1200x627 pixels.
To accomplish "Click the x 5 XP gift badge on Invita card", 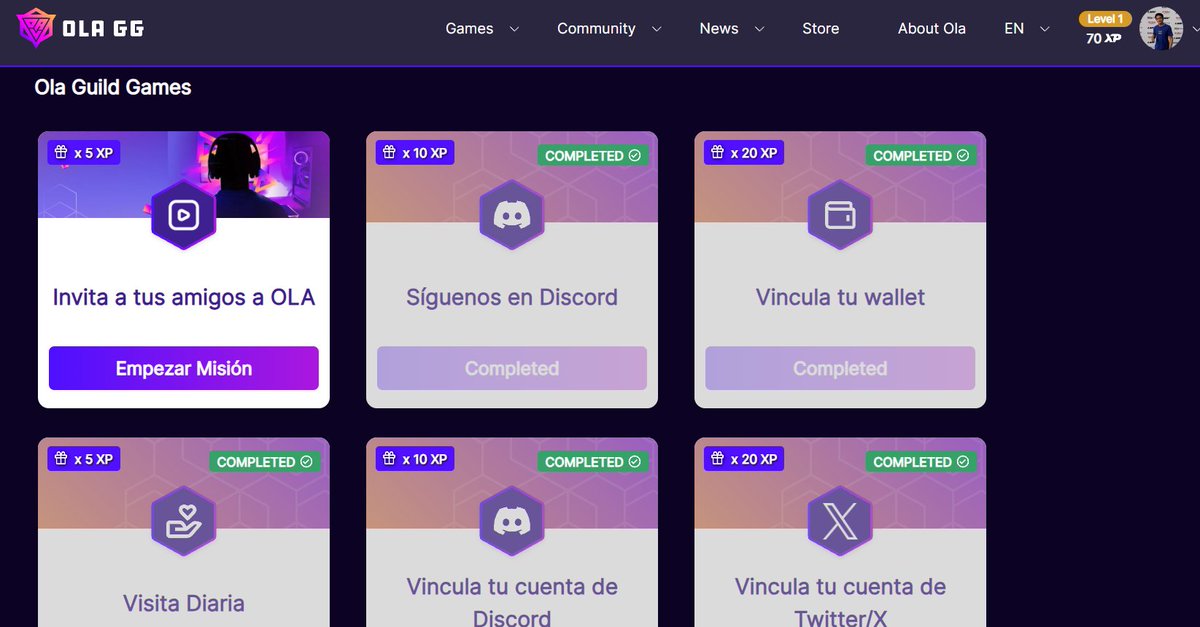I will coord(84,153).
